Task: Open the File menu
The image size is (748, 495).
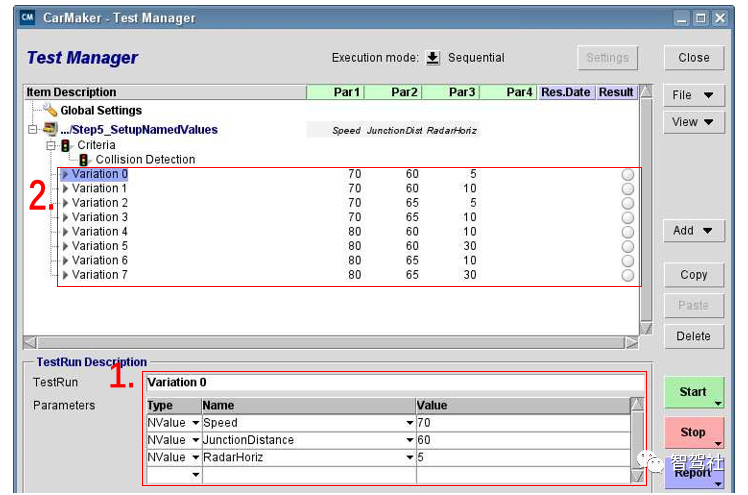Action: [x=693, y=95]
